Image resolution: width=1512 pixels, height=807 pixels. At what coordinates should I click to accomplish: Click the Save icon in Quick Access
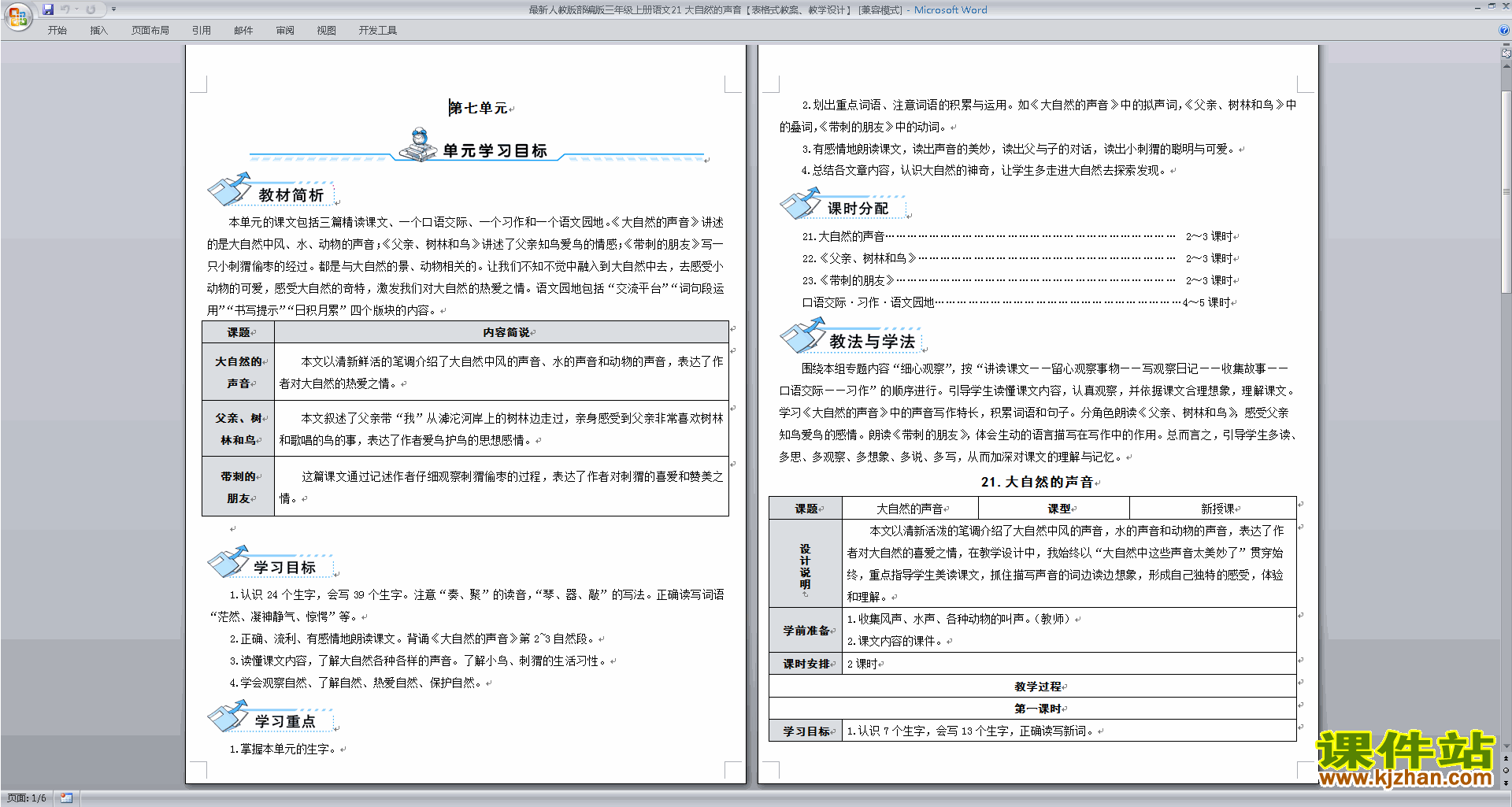tap(48, 9)
